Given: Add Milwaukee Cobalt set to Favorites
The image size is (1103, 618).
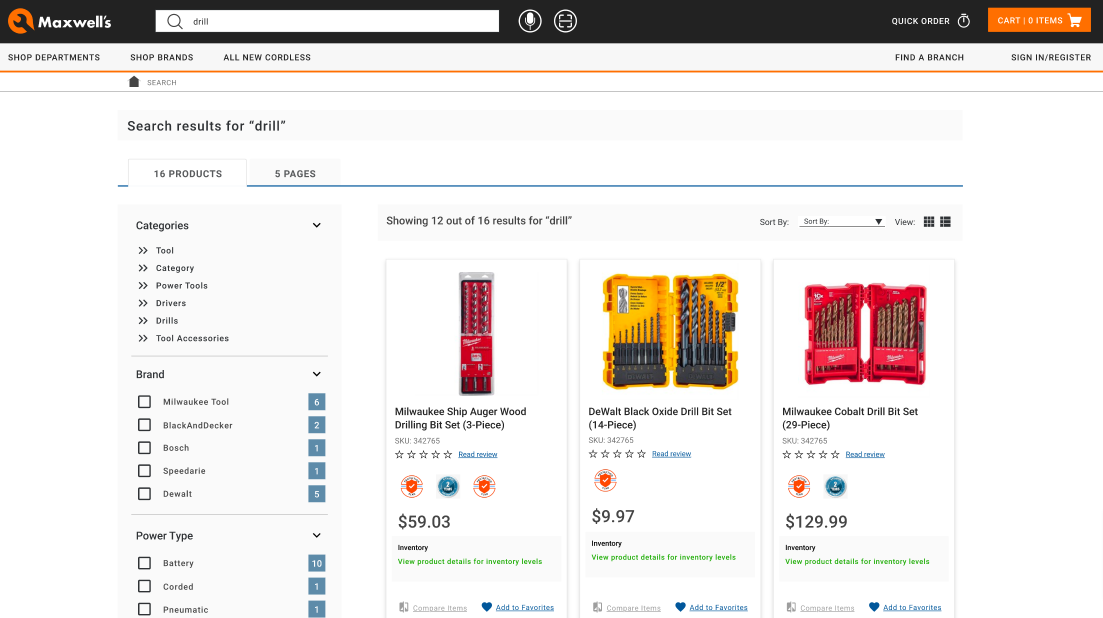Looking at the screenshot, I should pos(912,607).
